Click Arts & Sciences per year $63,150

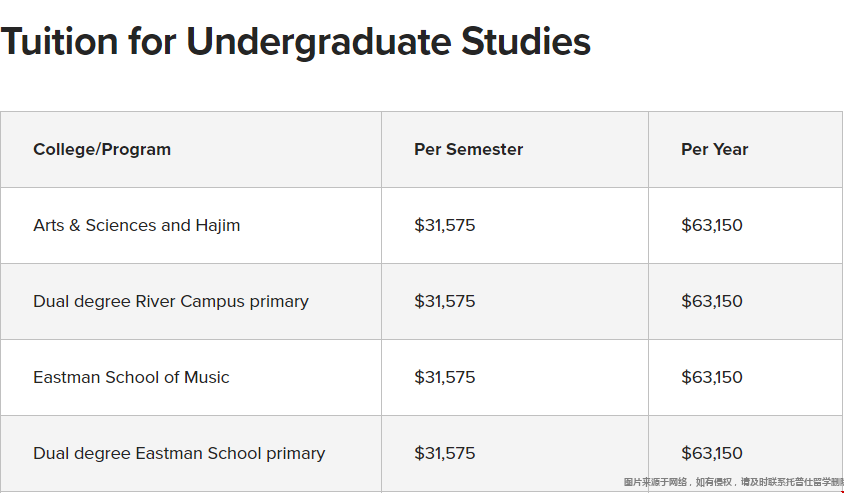click(x=712, y=225)
